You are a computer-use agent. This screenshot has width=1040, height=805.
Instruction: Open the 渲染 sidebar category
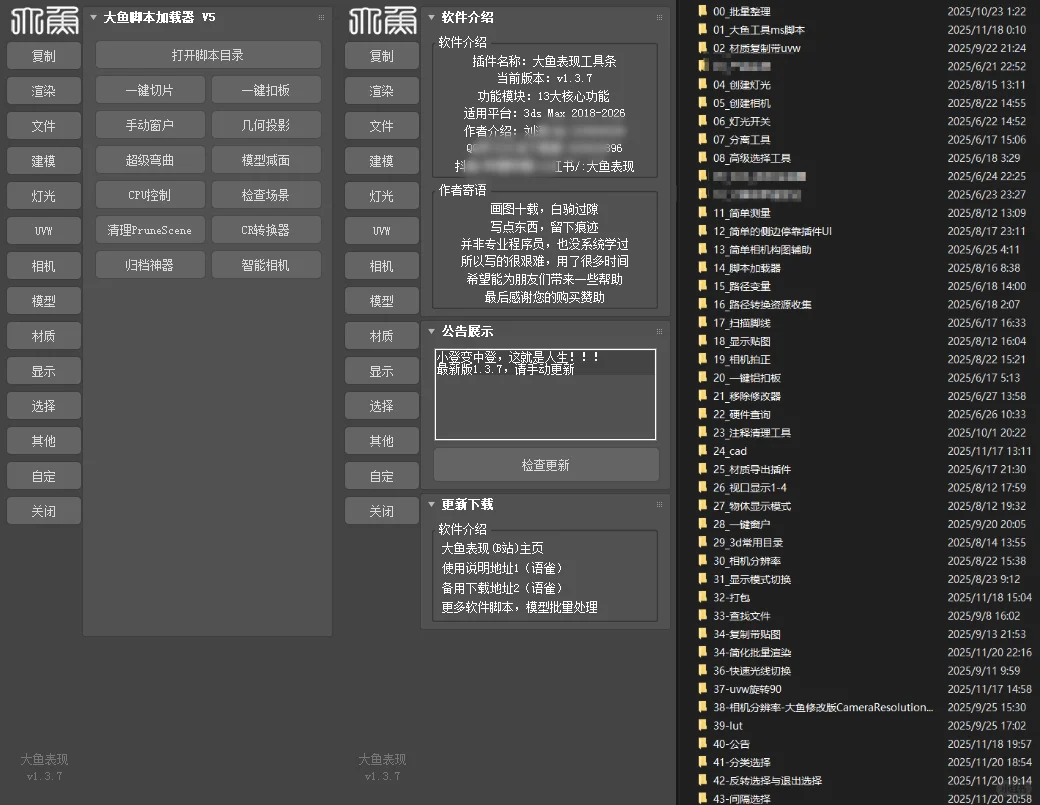(x=43, y=90)
